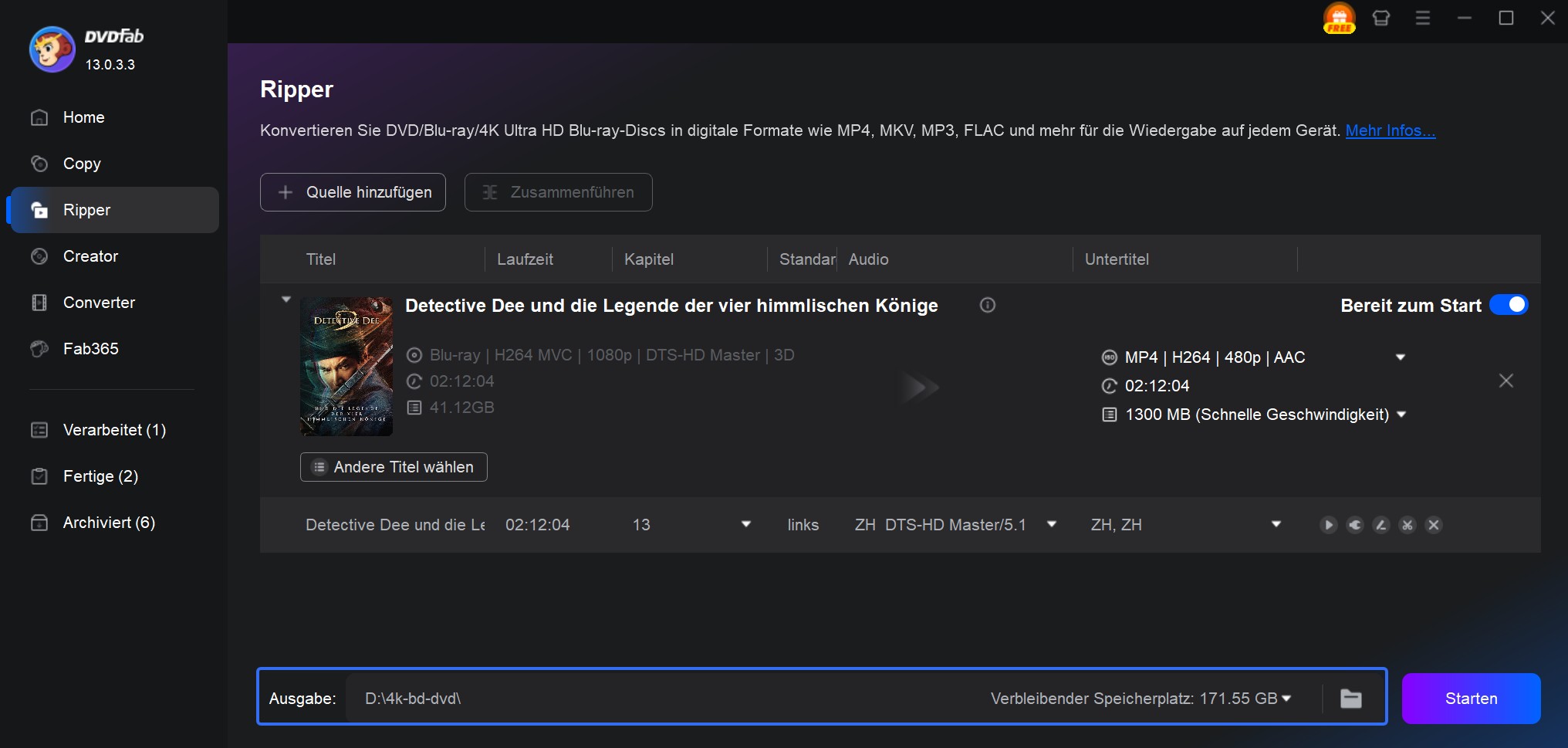Image resolution: width=1568 pixels, height=748 pixels.
Task: Open the skin/theme shirt icon
Action: pos(1381,18)
